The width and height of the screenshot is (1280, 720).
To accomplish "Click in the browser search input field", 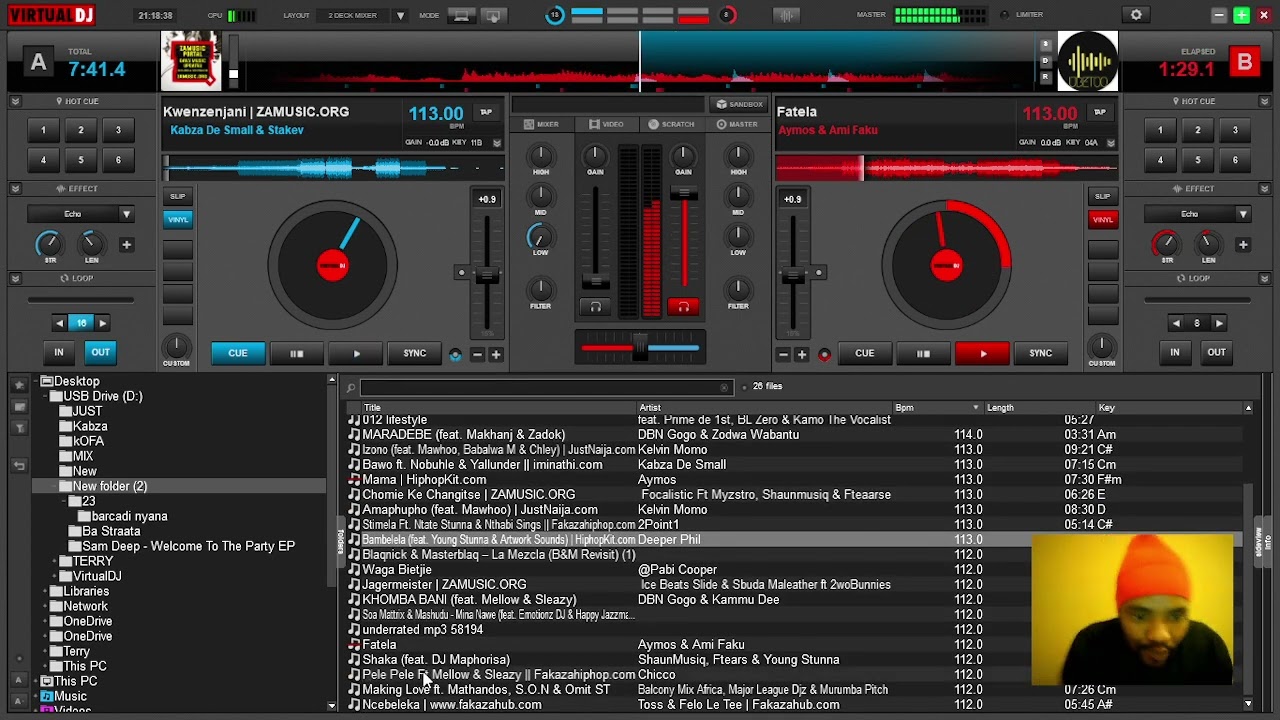I will tap(546, 388).
